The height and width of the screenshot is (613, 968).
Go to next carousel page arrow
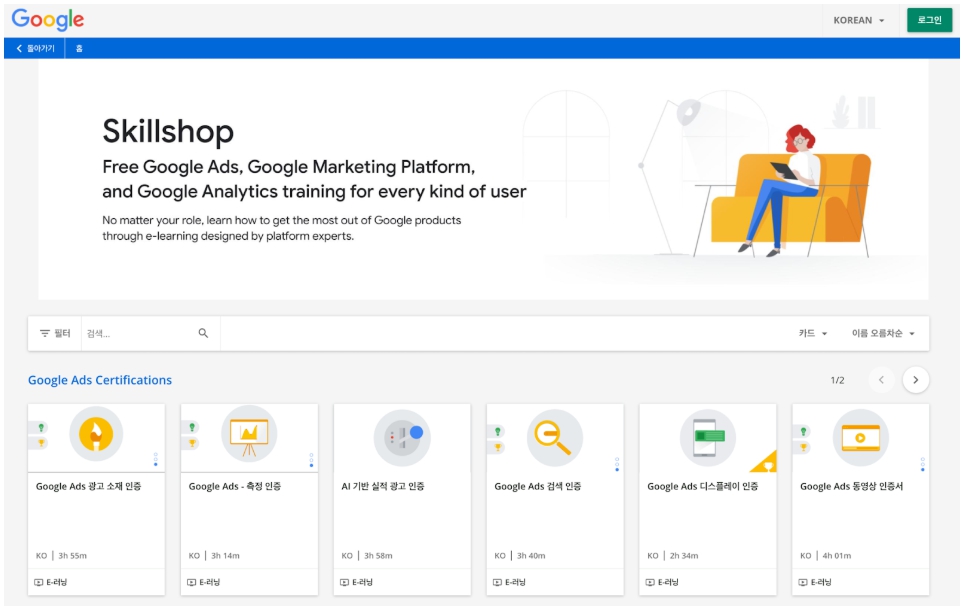click(x=916, y=380)
